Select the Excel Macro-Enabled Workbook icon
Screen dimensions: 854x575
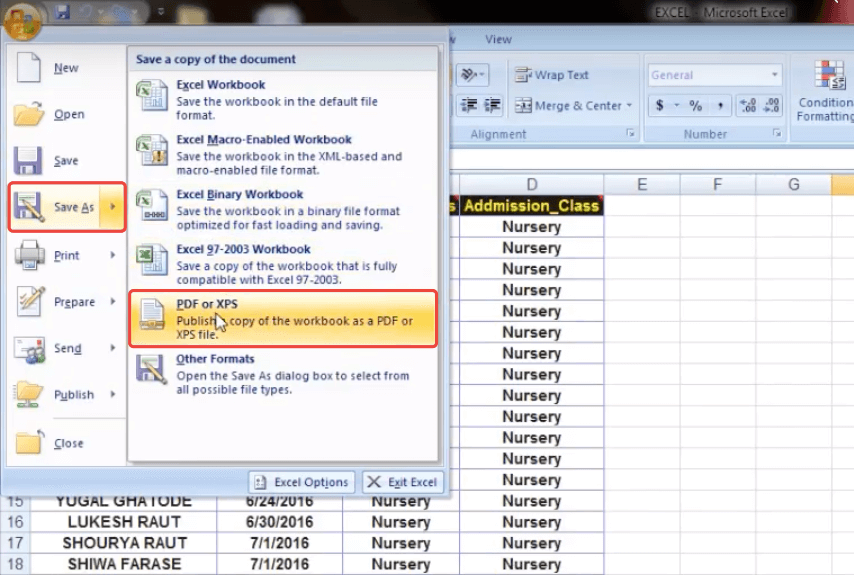(x=152, y=150)
